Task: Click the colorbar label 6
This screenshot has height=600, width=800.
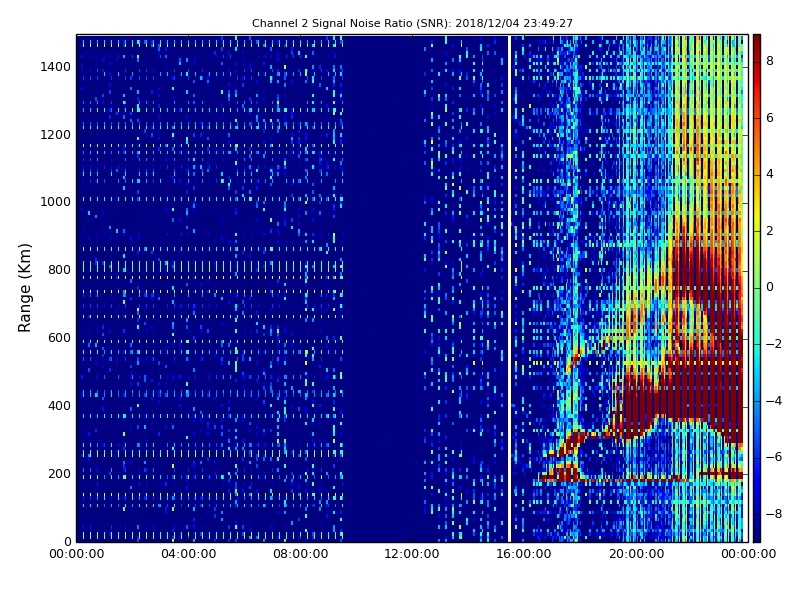Action: click(x=770, y=118)
